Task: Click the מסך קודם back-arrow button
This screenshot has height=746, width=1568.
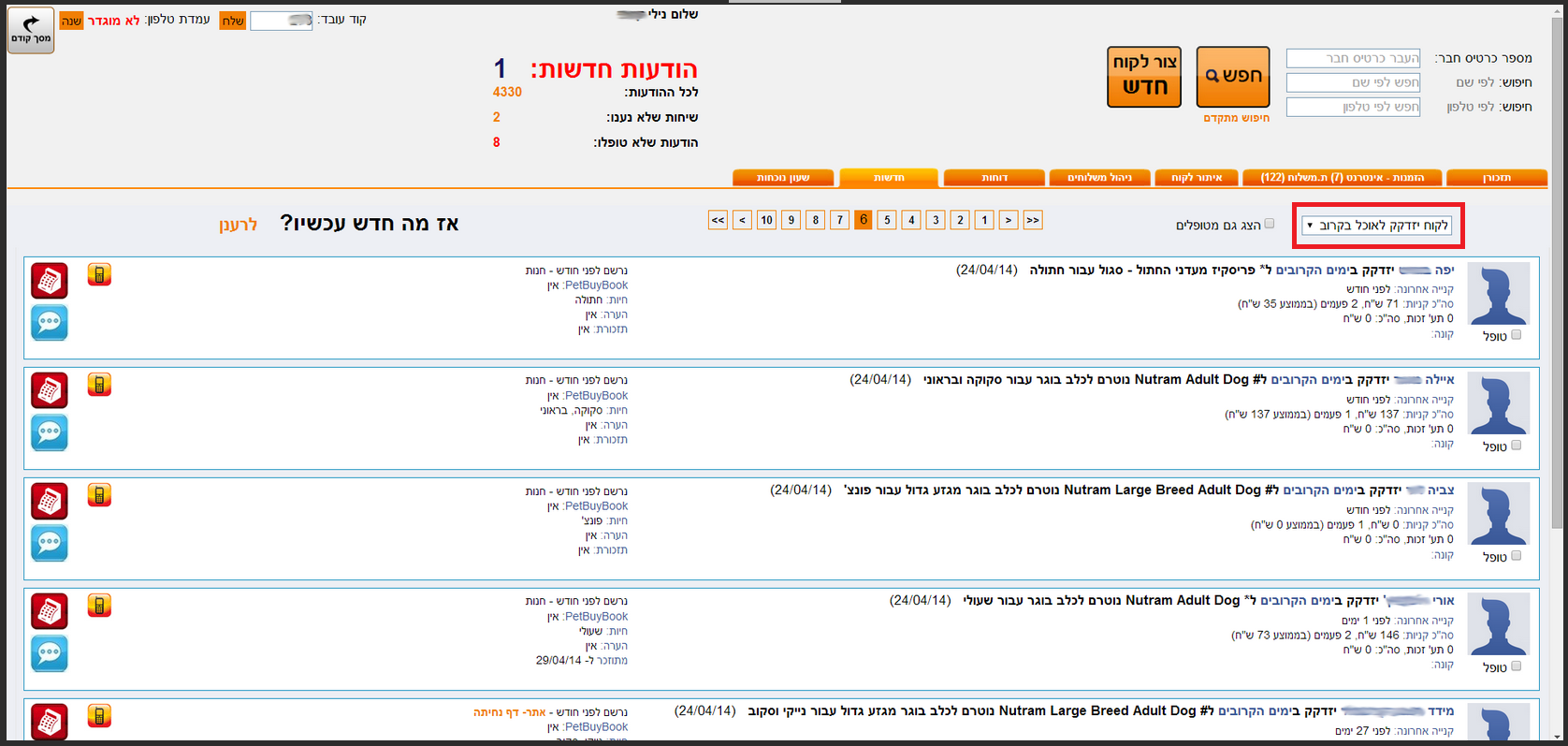Action: [31, 30]
